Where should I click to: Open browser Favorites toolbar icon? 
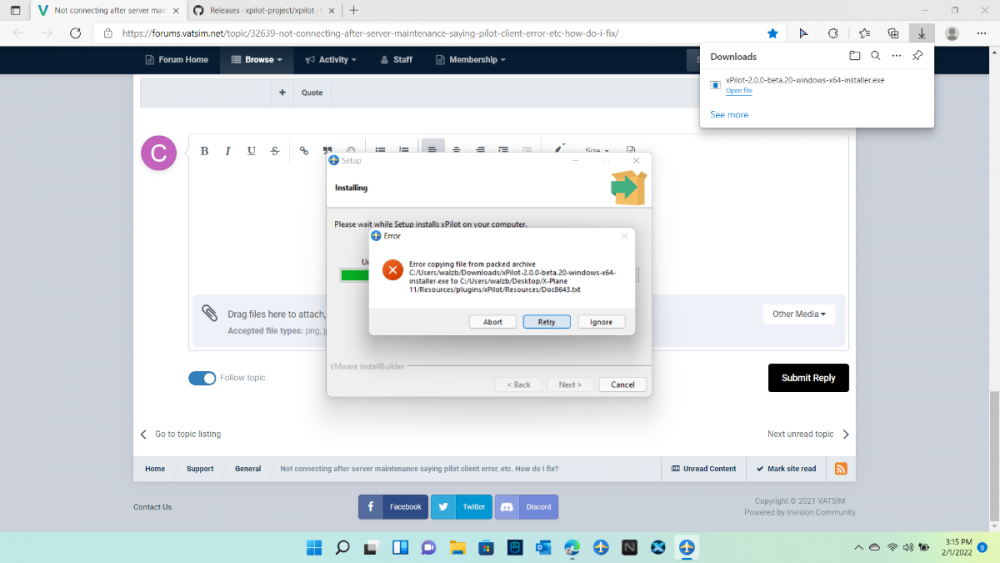pos(864,33)
